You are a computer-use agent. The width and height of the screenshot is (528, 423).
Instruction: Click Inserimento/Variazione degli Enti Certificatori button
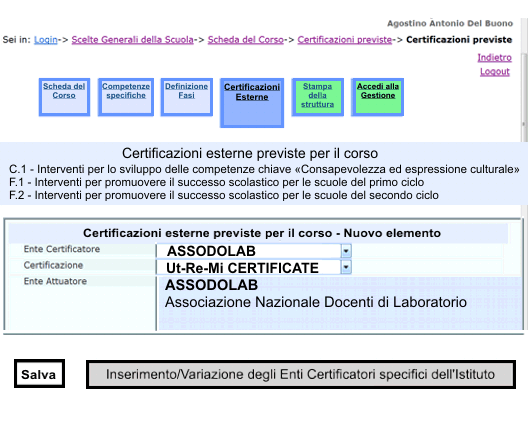coord(301,374)
